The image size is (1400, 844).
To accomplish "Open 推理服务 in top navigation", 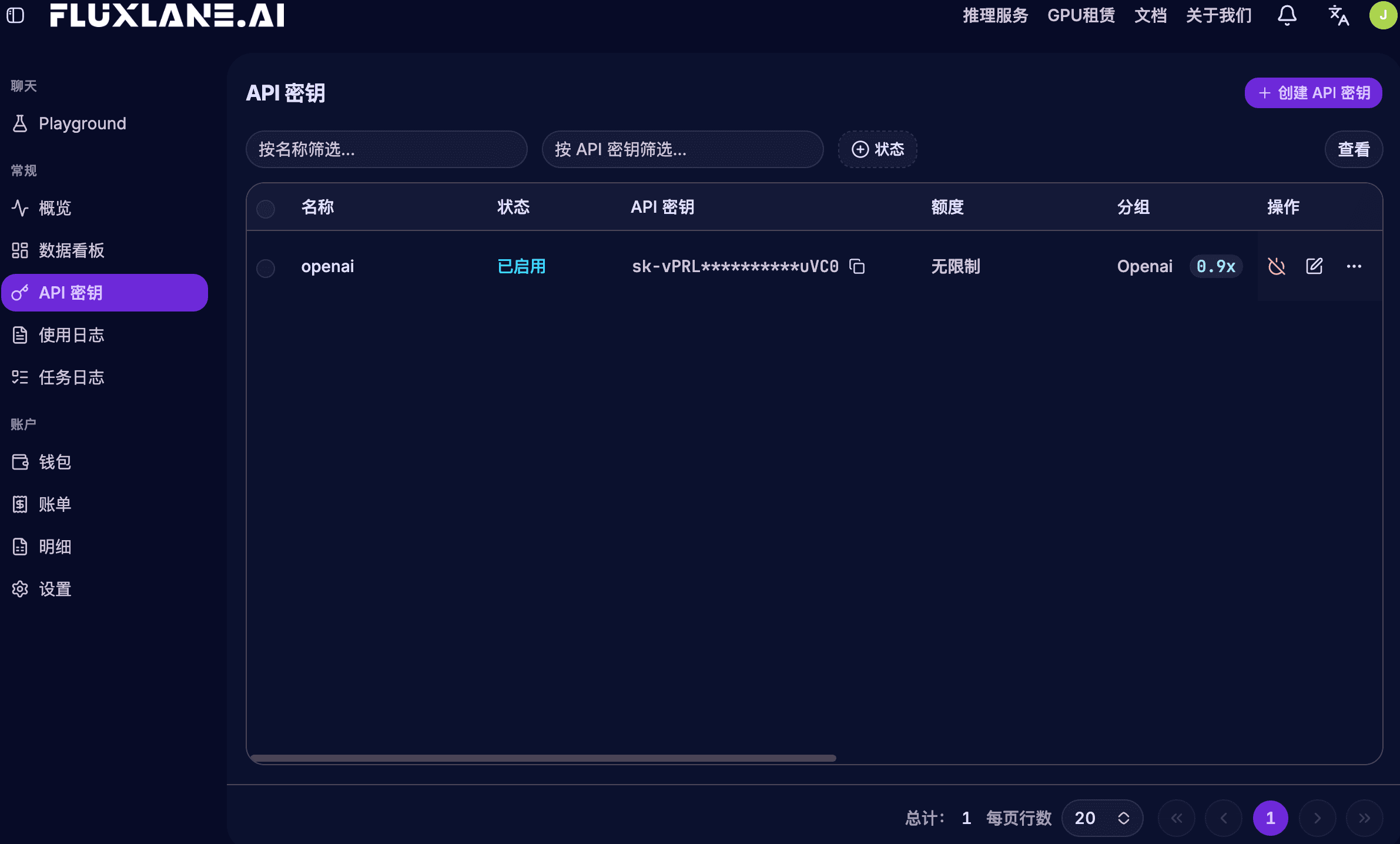I will point(995,15).
